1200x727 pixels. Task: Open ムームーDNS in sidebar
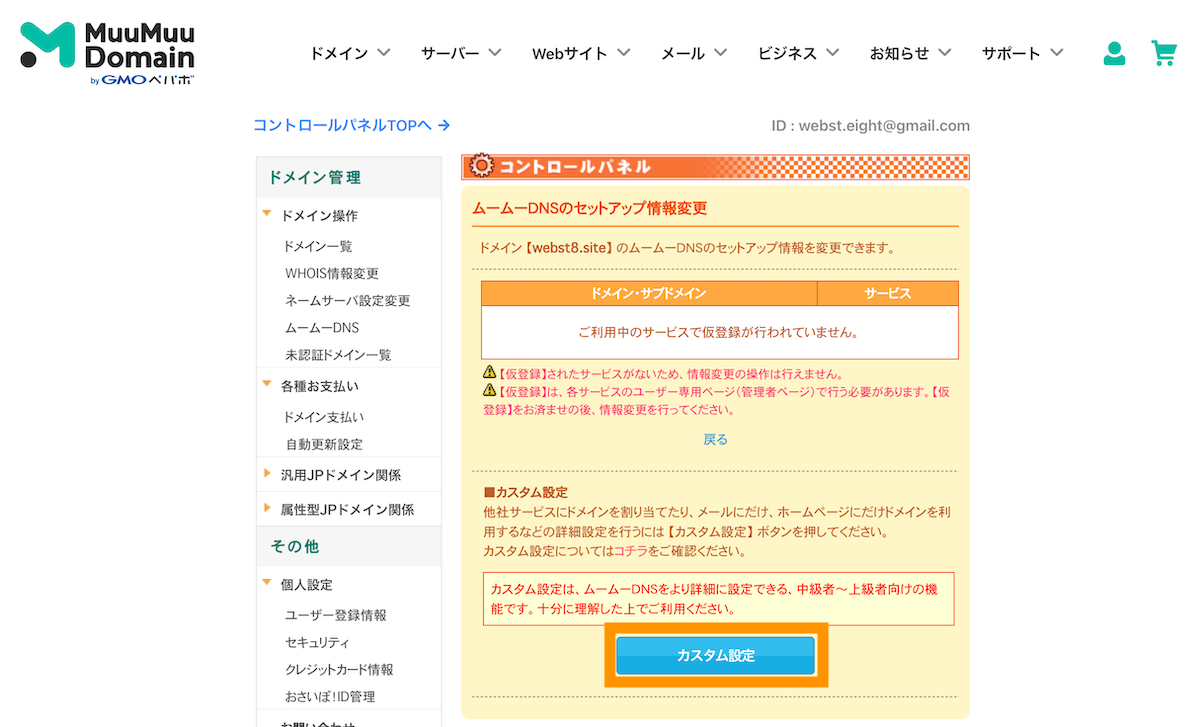[321, 327]
